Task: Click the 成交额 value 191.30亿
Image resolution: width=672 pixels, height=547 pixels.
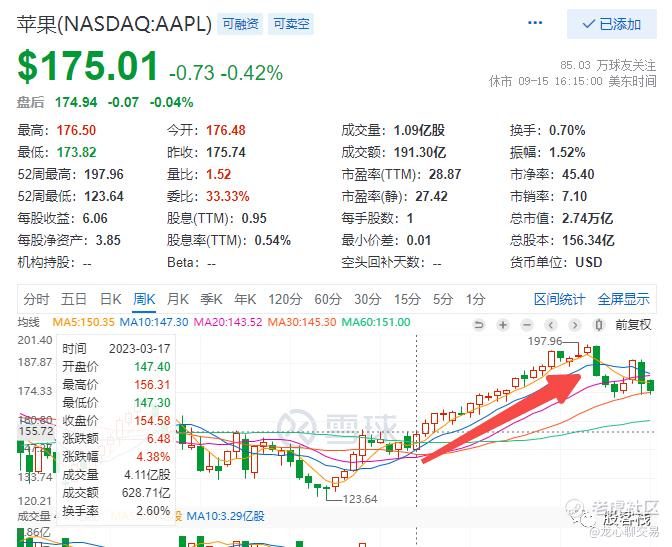Action: (420, 152)
